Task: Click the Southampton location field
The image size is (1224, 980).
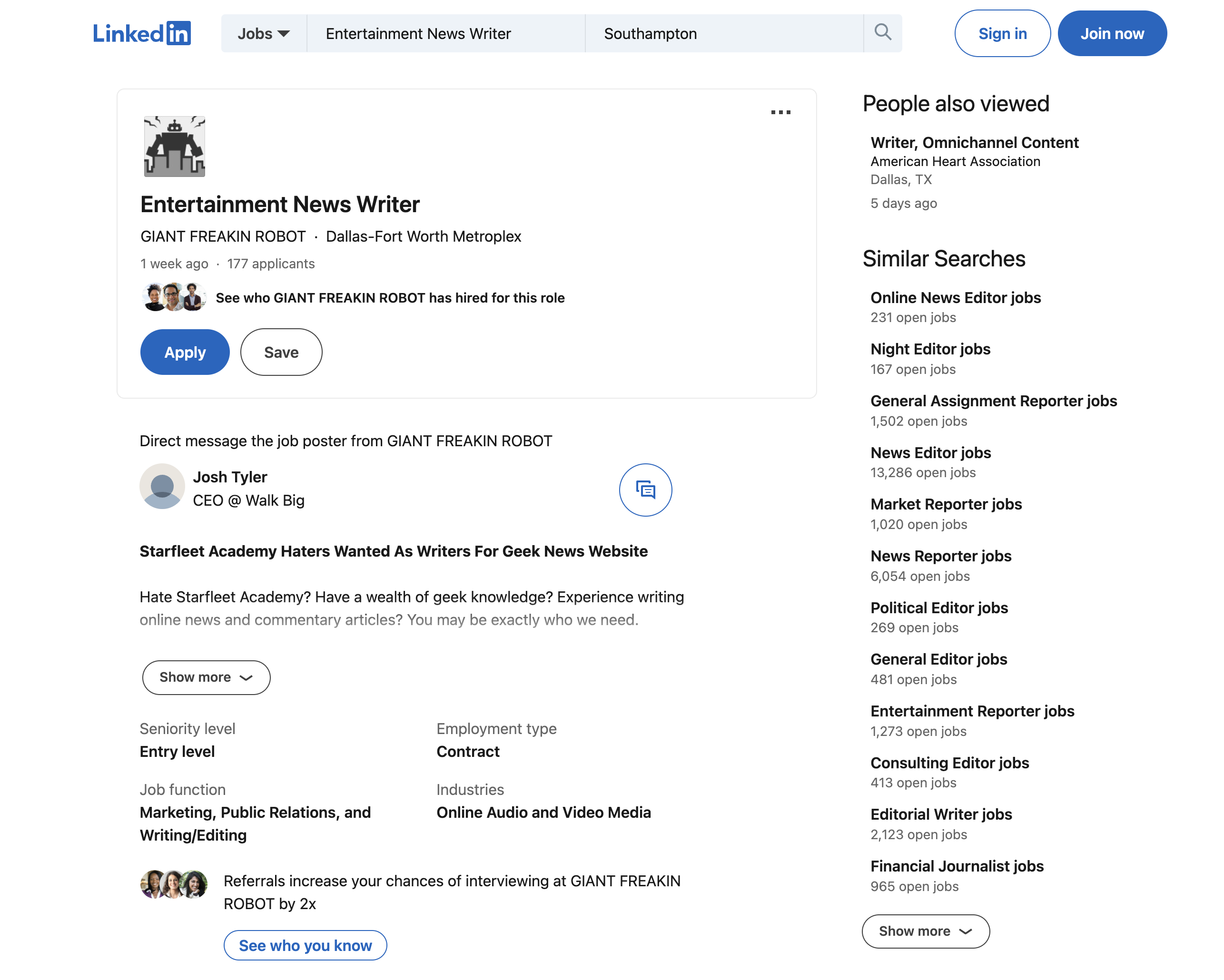Action: pyautogui.click(x=723, y=33)
